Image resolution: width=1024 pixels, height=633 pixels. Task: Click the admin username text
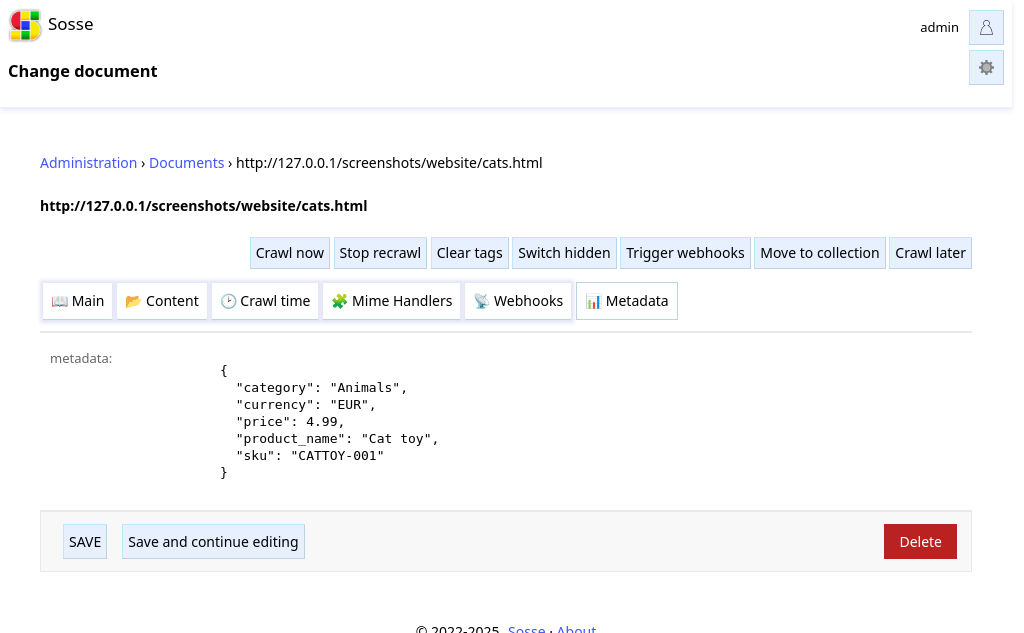[939, 27]
